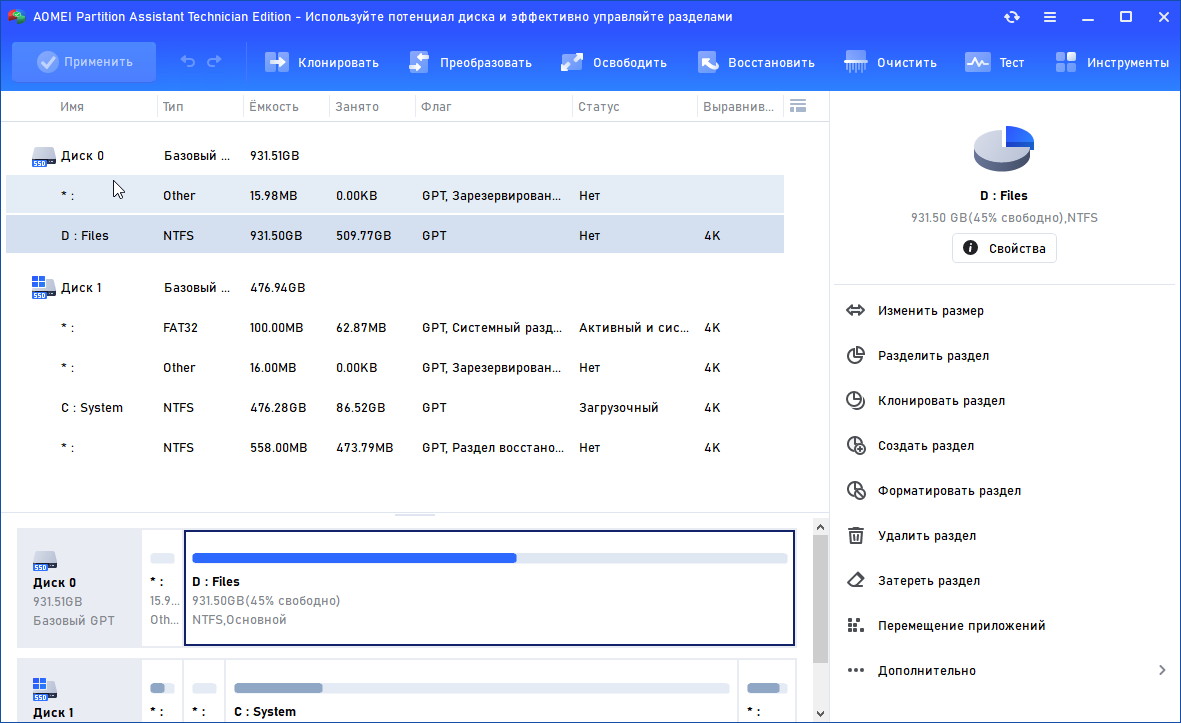Click the Диск 0 drive icon in list

click(44, 157)
